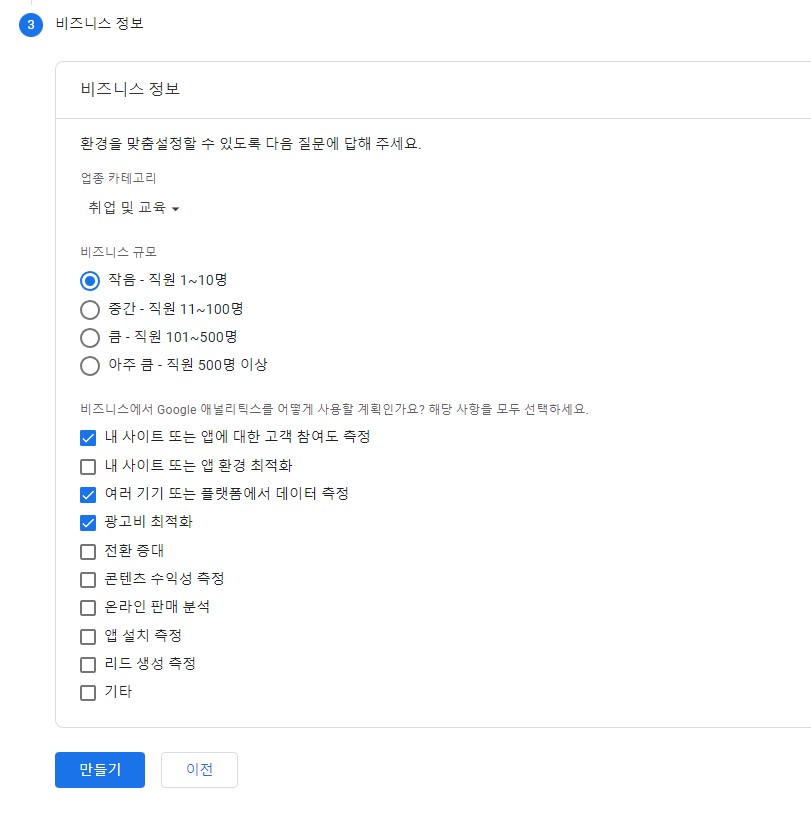Viewport: 811px width, 818px height.
Task: Check the 기타 checkbox
Action: 88,692
